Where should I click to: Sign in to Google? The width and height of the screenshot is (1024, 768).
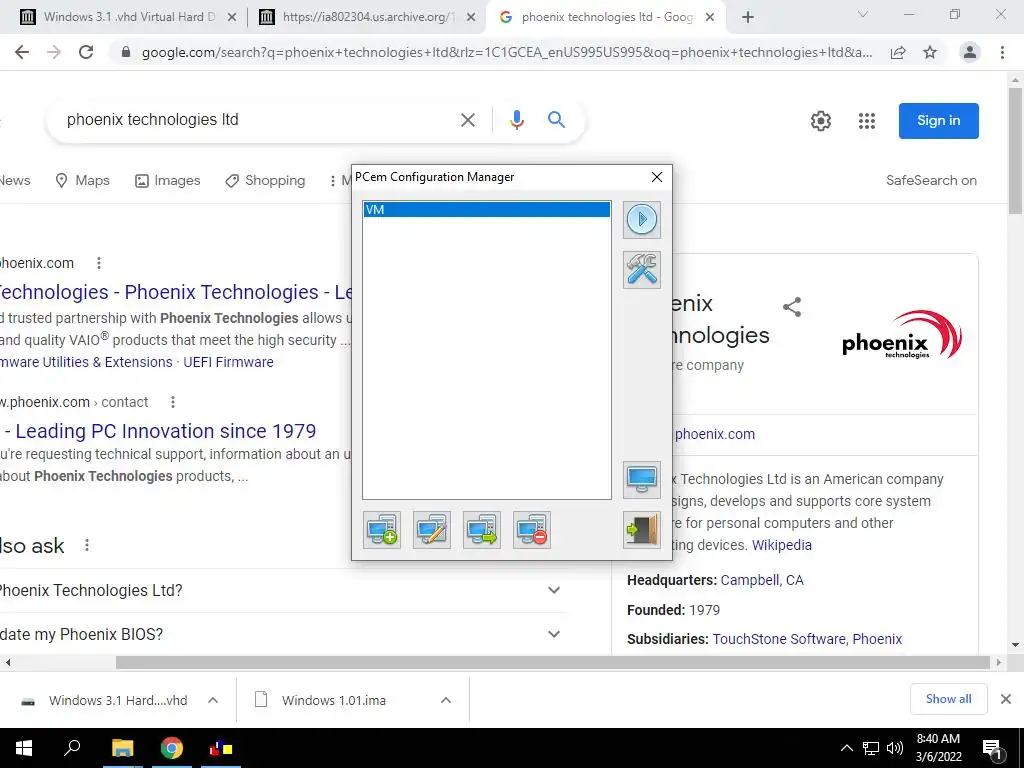(x=938, y=121)
